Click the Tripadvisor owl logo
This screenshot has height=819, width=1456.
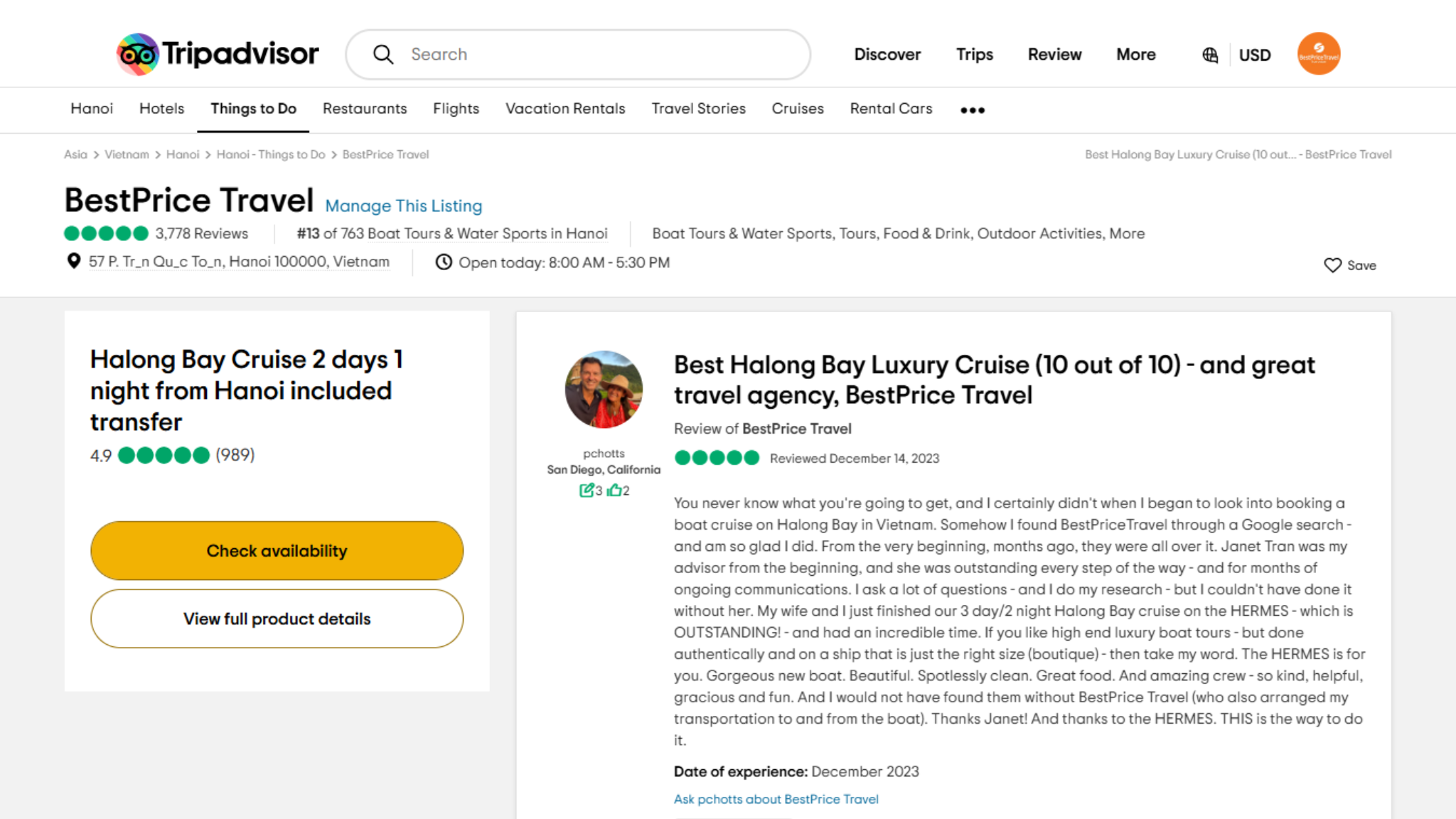pyautogui.click(x=138, y=54)
